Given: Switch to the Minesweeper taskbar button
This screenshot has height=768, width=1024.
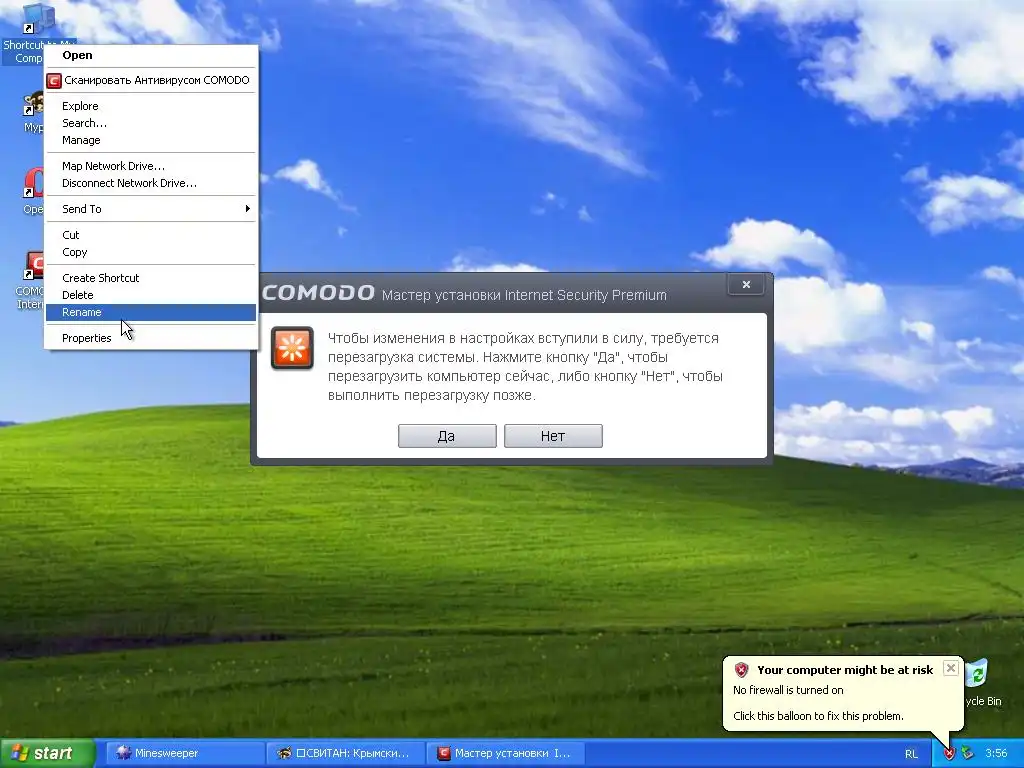Looking at the screenshot, I should (184, 753).
